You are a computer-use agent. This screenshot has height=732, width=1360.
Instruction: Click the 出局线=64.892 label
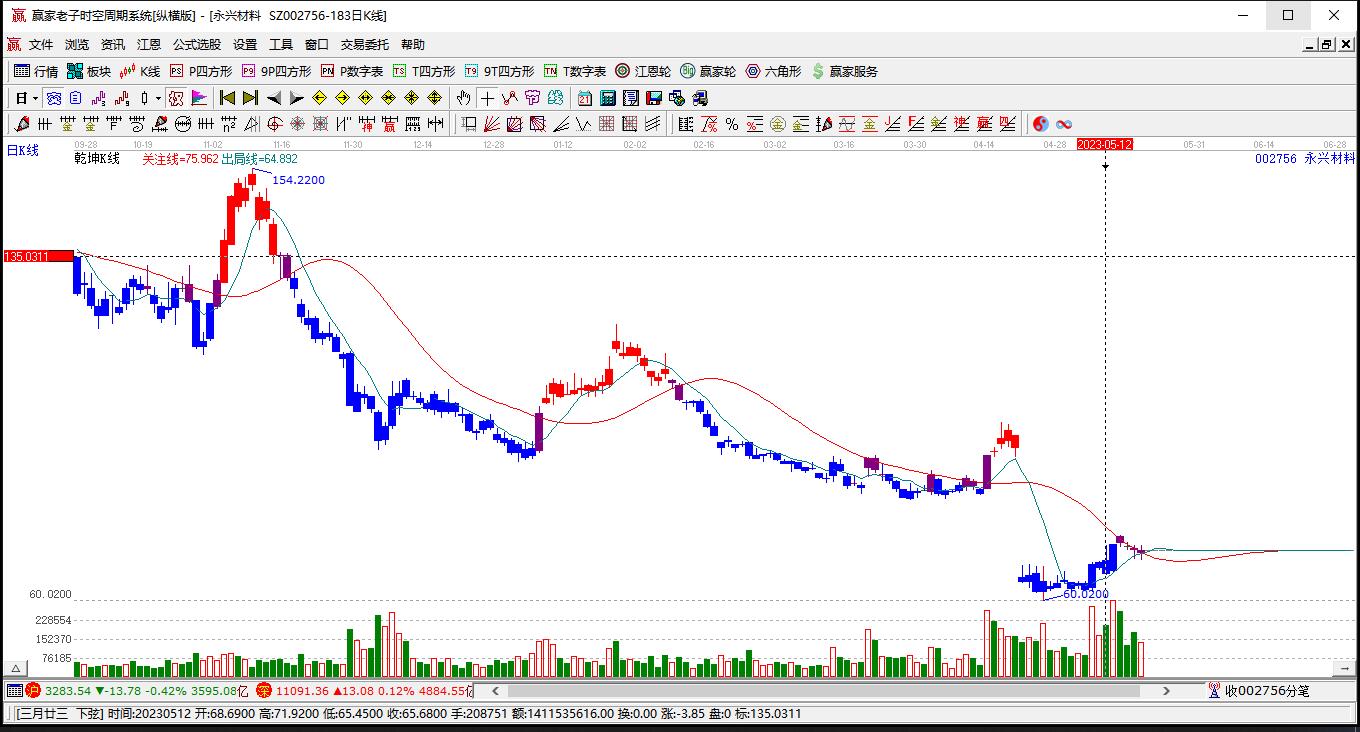tap(259, 159)
